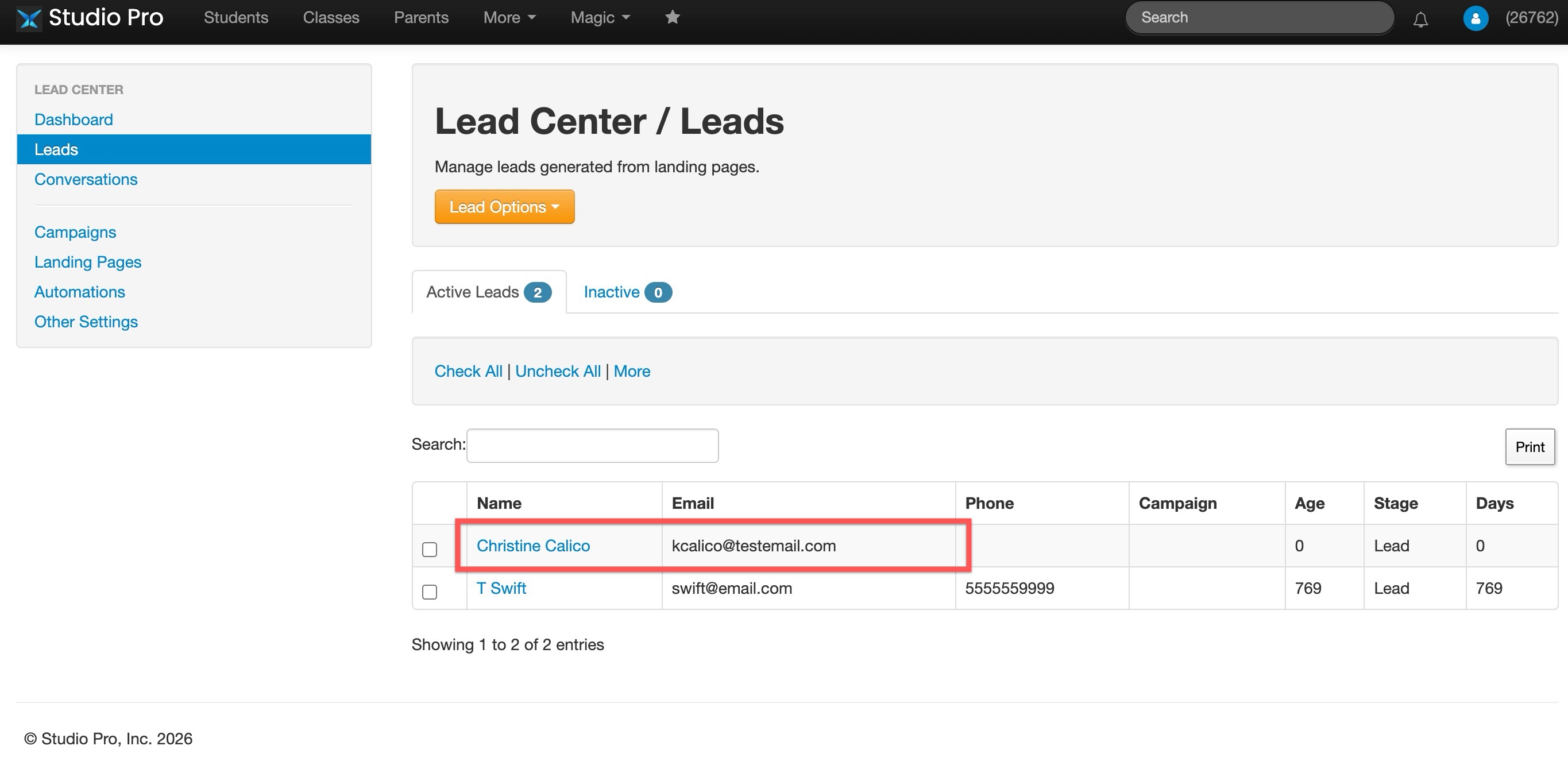Tick the checkbox for Christine Calico
The image size is (1568, 765).
click(x=429, y=549)
